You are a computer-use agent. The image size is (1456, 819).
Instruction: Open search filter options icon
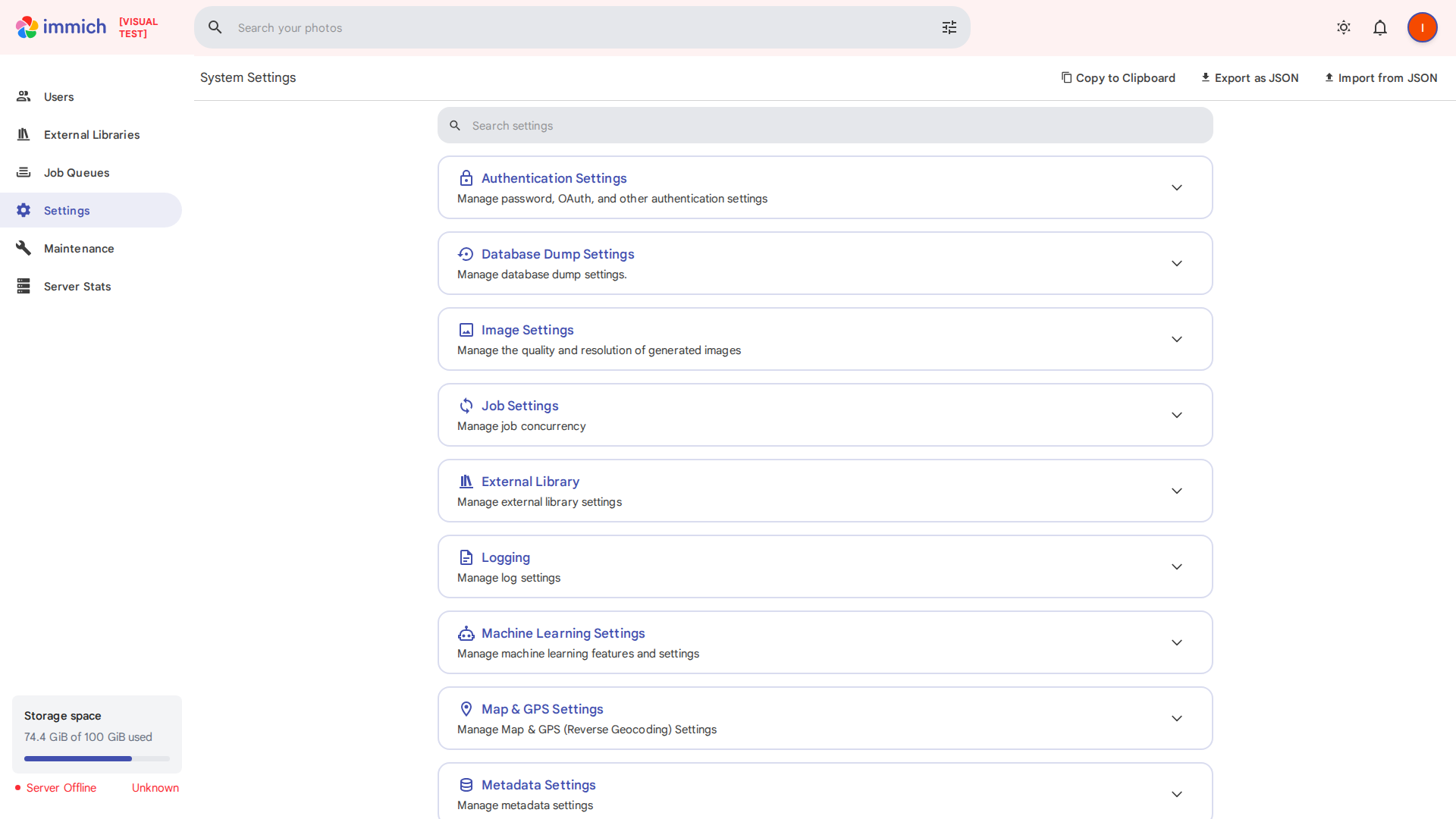tap(949, 27)
